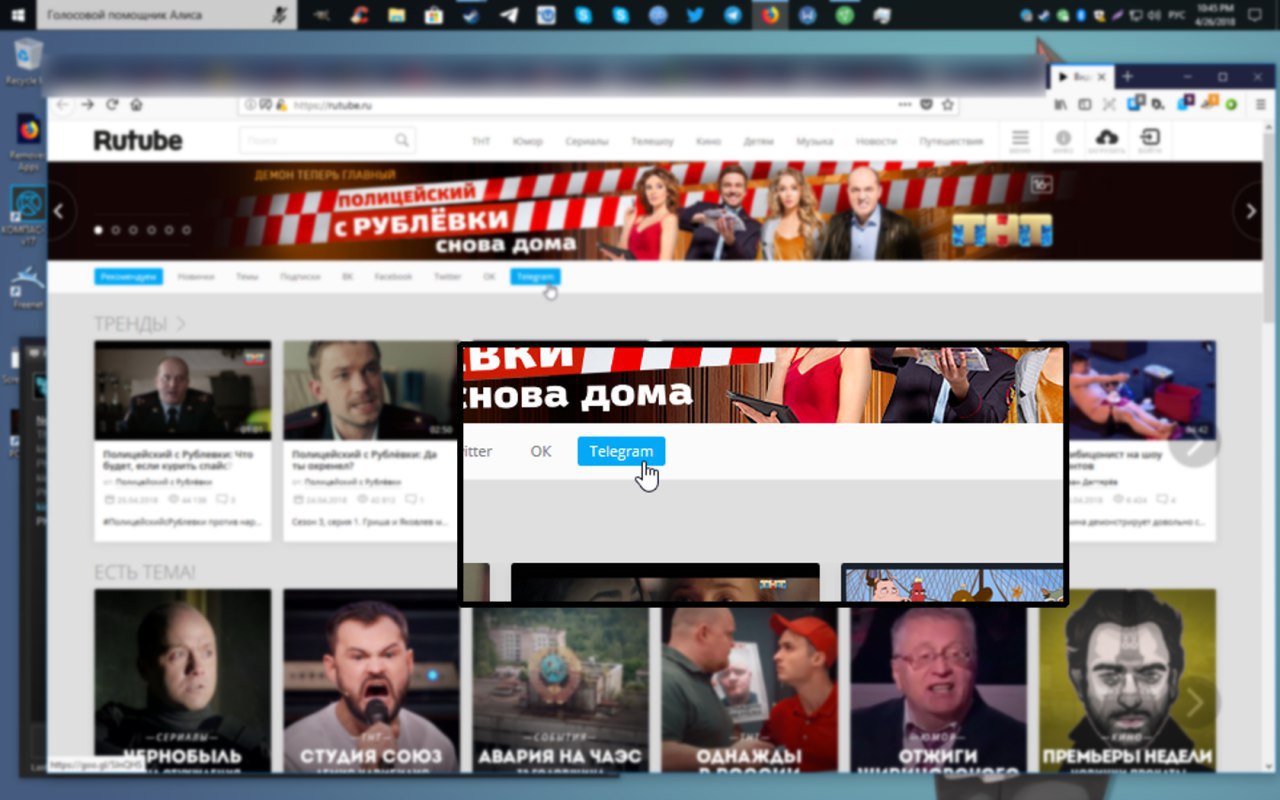Screen dimensions: 1280x800
Task: Open the Recycle Bin desktop icon
Action: click(x=28, y=60)
